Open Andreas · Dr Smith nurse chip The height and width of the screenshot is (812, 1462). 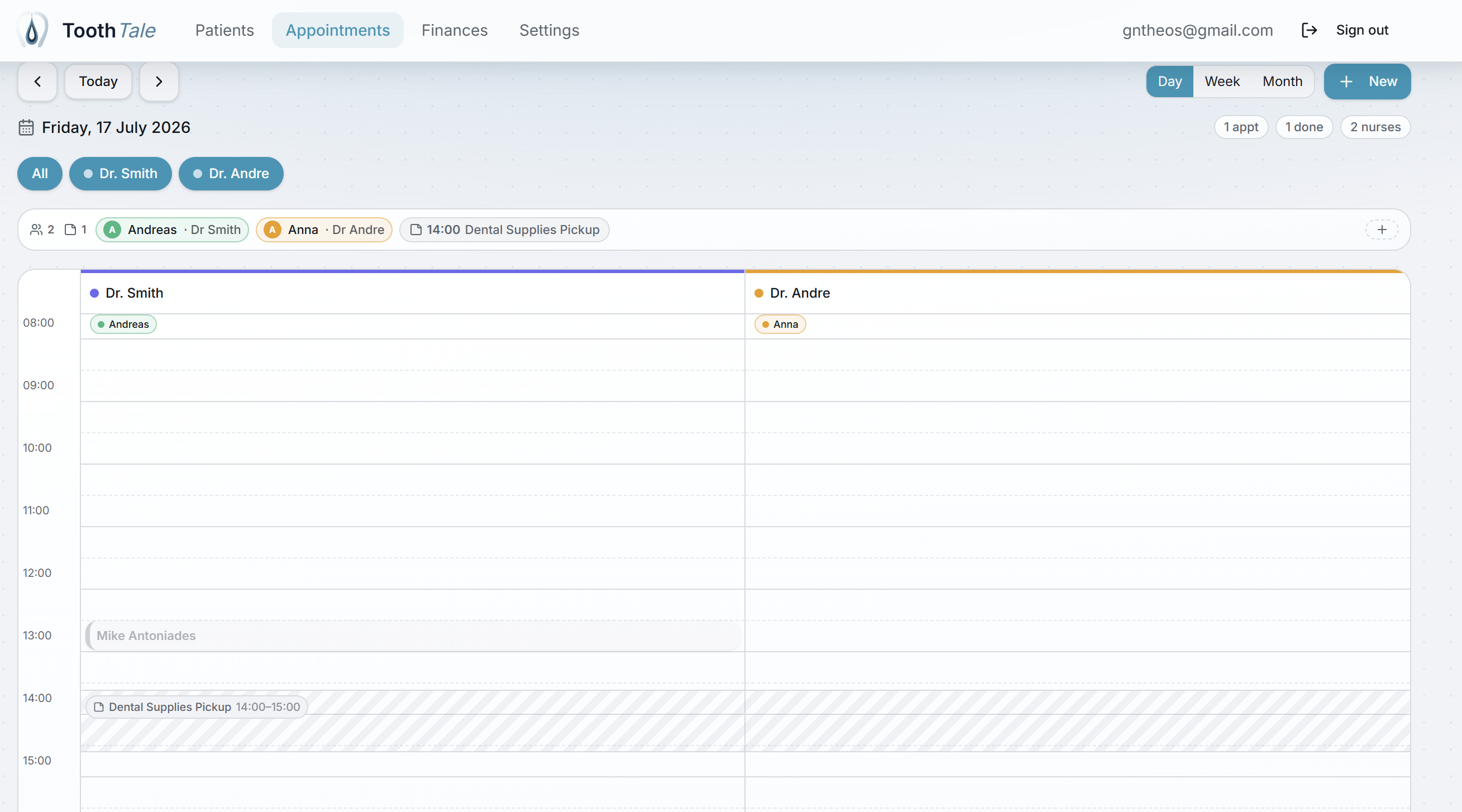tap(172, 229)
